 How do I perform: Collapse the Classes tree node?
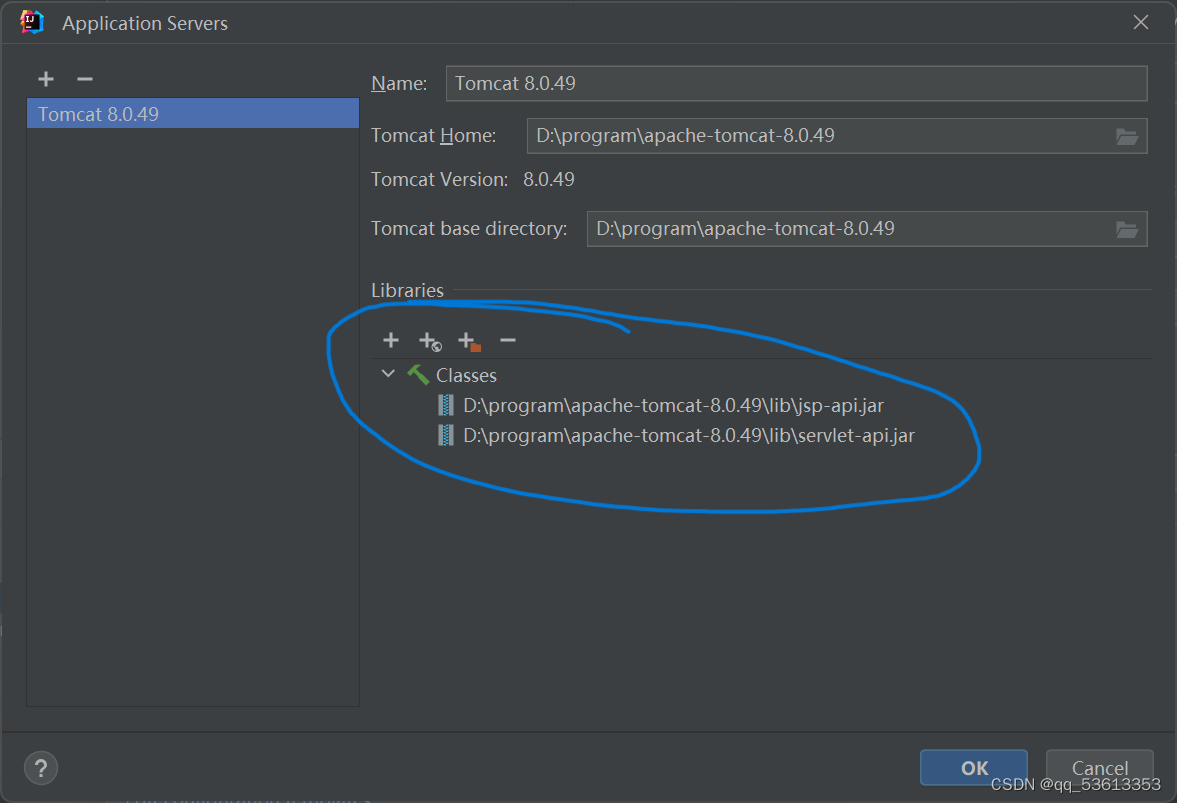(x=388, y=374)
